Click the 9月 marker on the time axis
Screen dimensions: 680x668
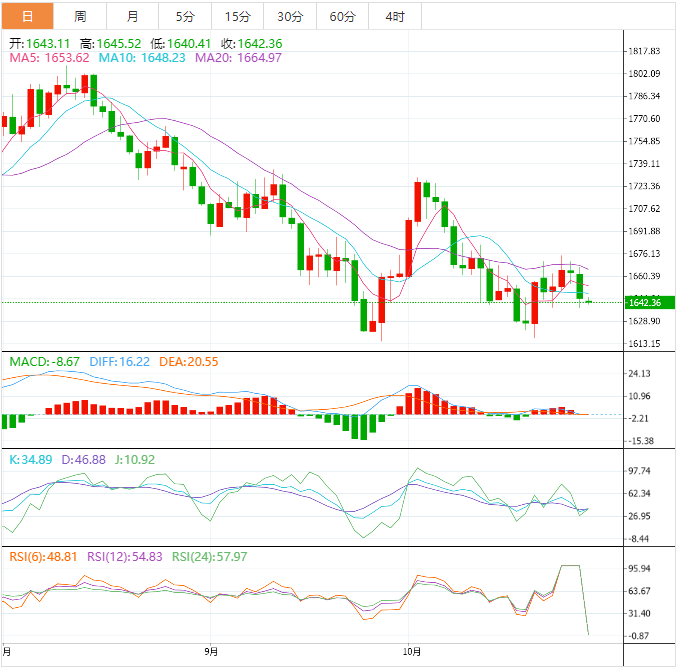(x=210, y=650)
